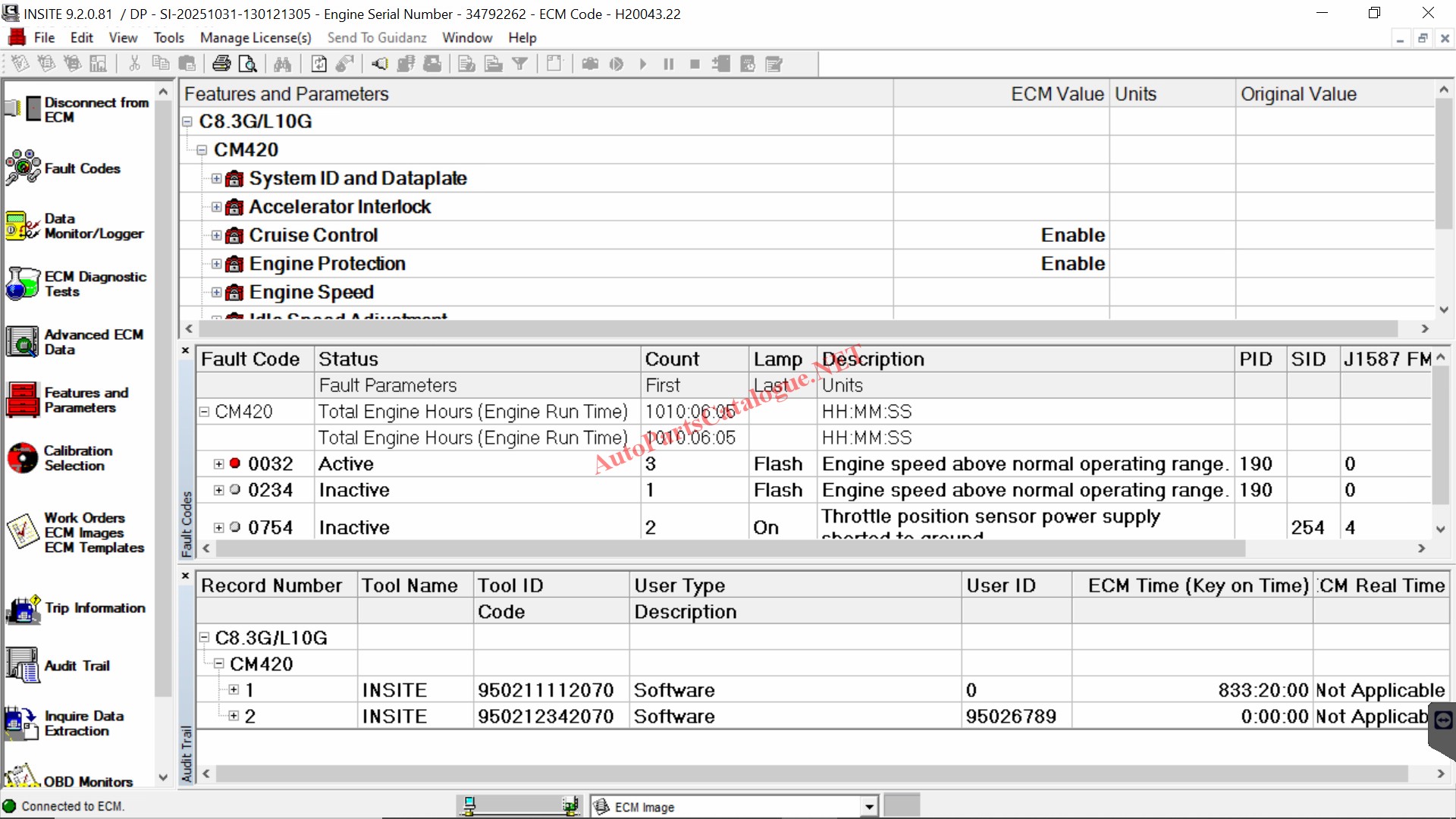The image size is (1456, 819).
Task: Click the Print toolbar icon
Action: pyautogui.click(x=221, y=64)
